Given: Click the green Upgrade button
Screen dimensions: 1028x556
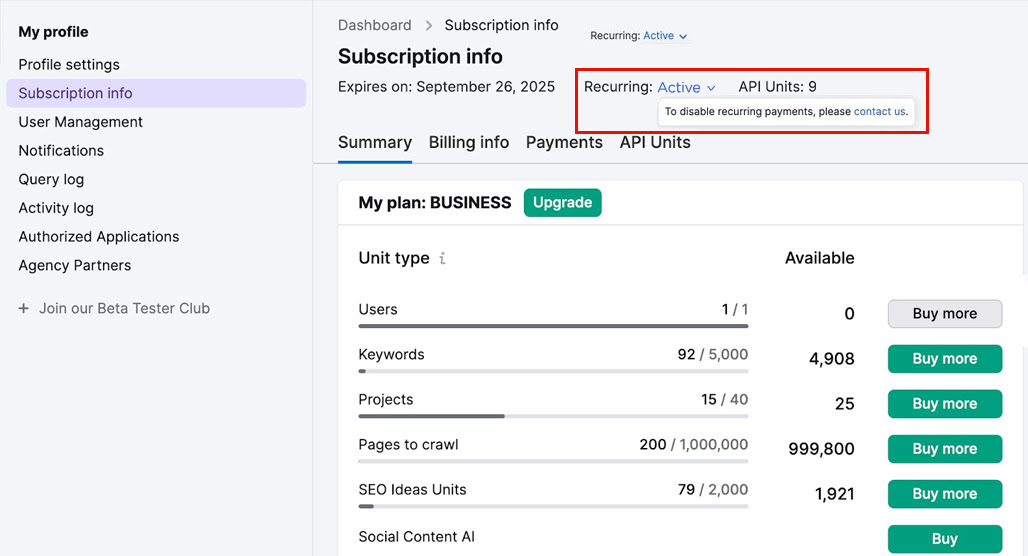Looking at the screenshot, I should 563,203.
